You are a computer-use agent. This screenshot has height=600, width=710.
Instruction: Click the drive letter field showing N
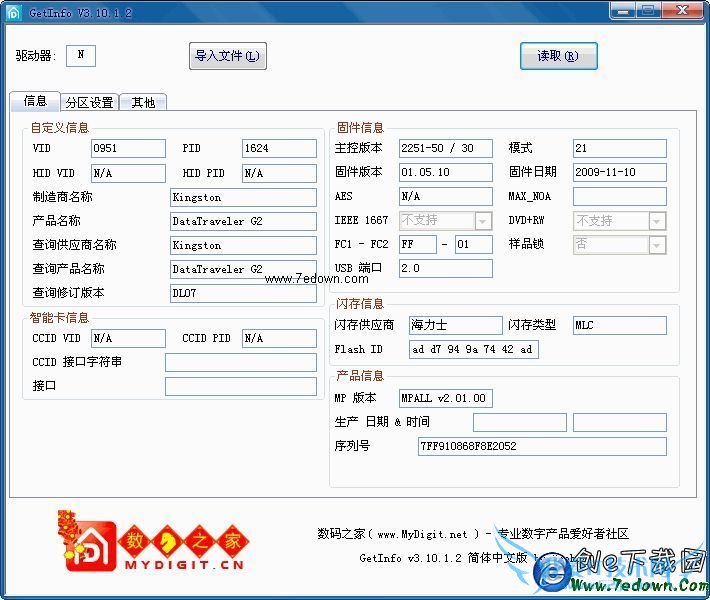pos(81,56)
